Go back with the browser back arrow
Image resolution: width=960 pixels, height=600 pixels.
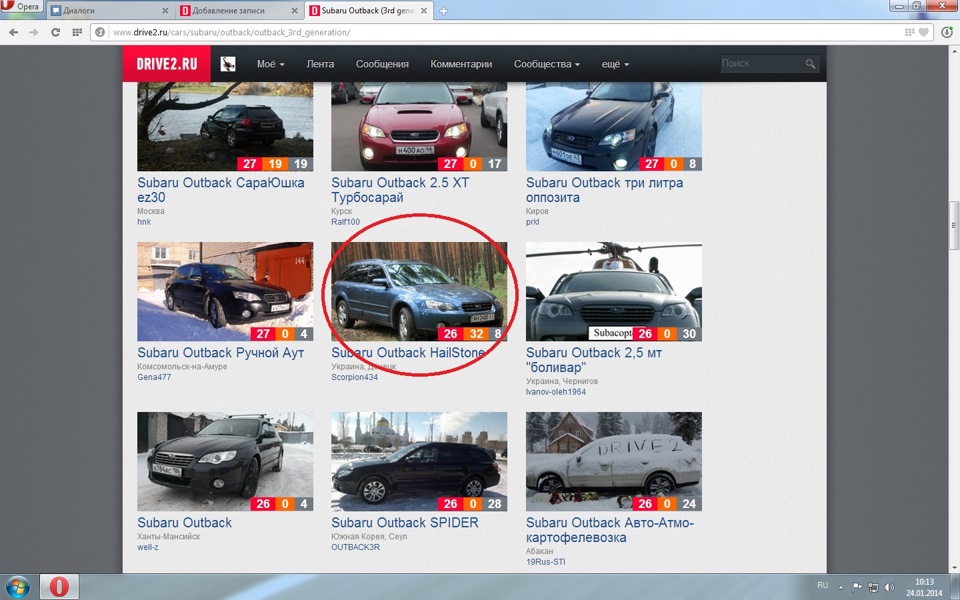(13, 32)
